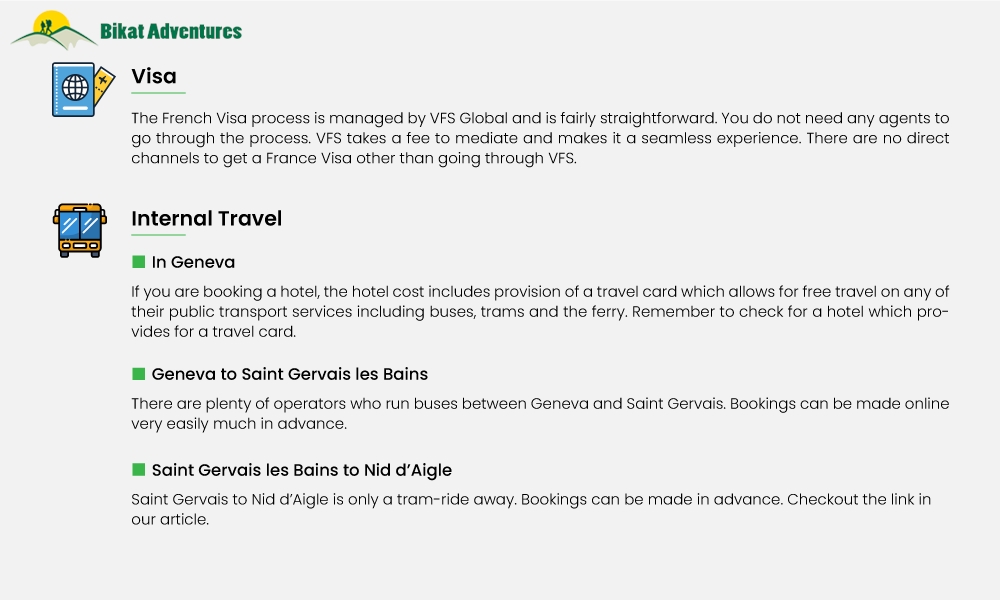Click green square bullet beside In Geneva
This screenshot has height=600, width=1000.
click(138, 262)
